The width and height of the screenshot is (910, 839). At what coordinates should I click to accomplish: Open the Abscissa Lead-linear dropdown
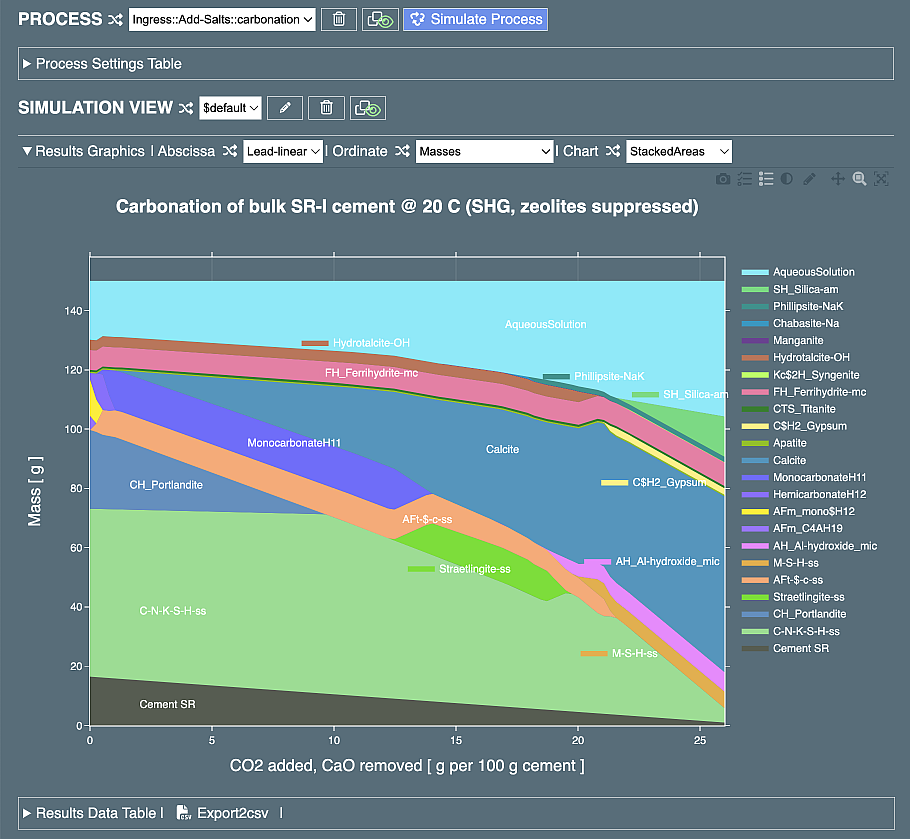click(283, 152)
